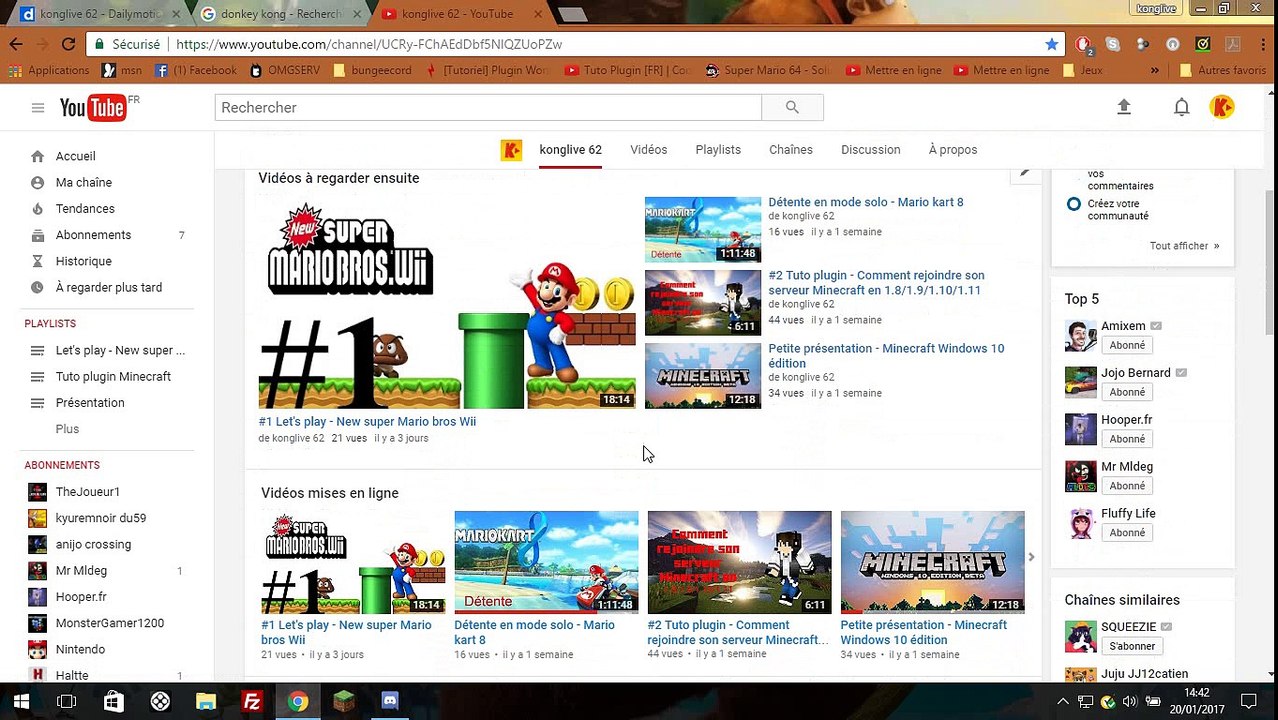Toggle the Abonné button for Fluffy Life

coord(1127,533)
